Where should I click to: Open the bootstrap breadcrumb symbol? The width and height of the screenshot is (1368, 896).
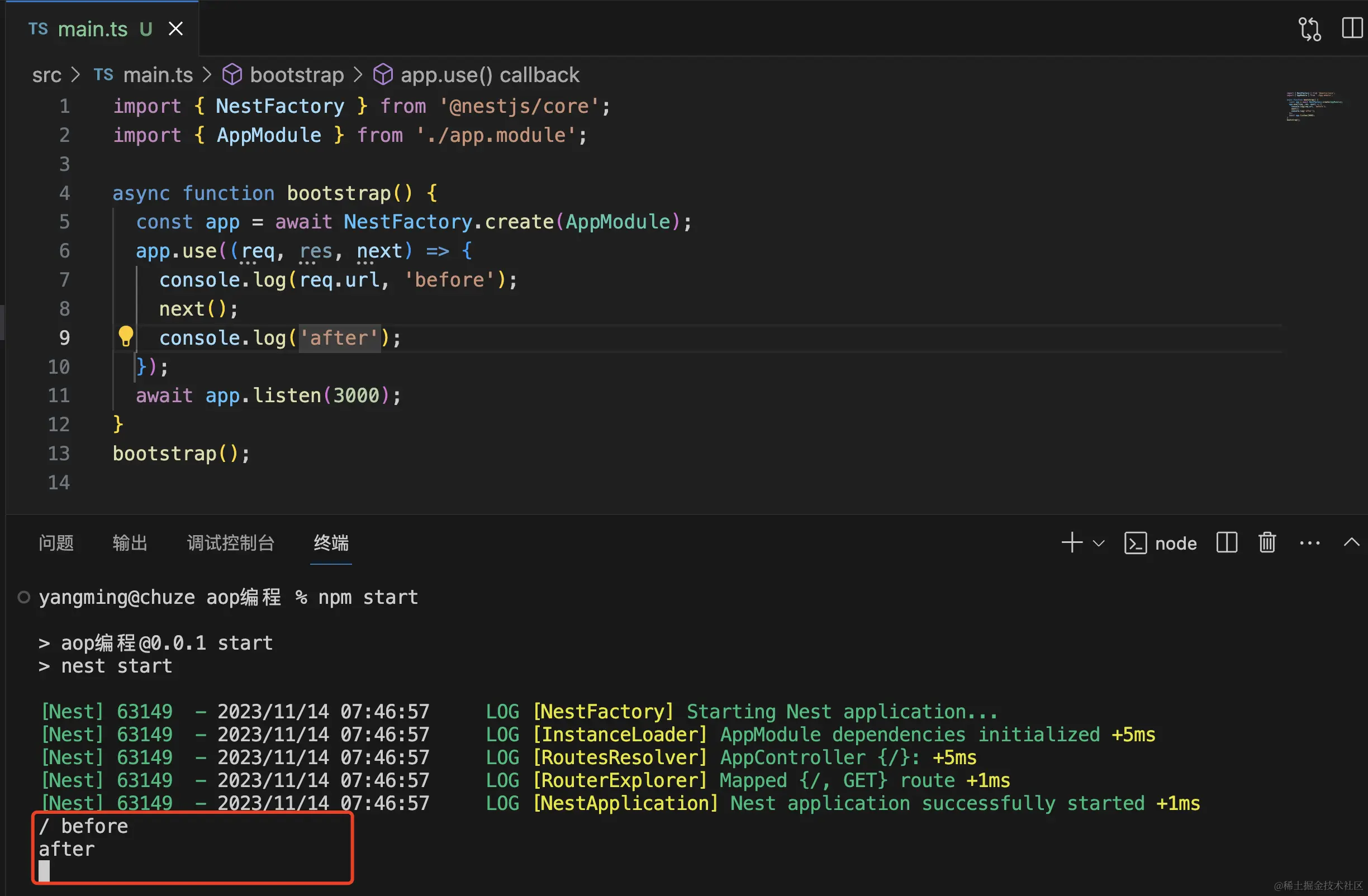[297, 75]
